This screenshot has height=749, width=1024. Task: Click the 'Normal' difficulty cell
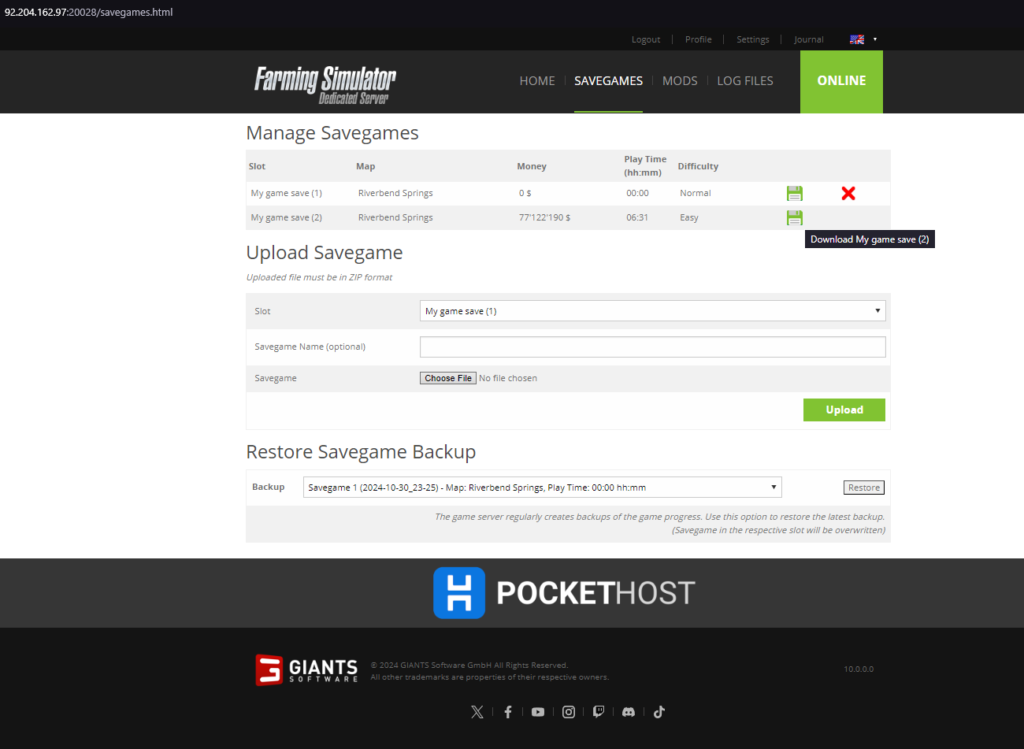coord(695,193)
